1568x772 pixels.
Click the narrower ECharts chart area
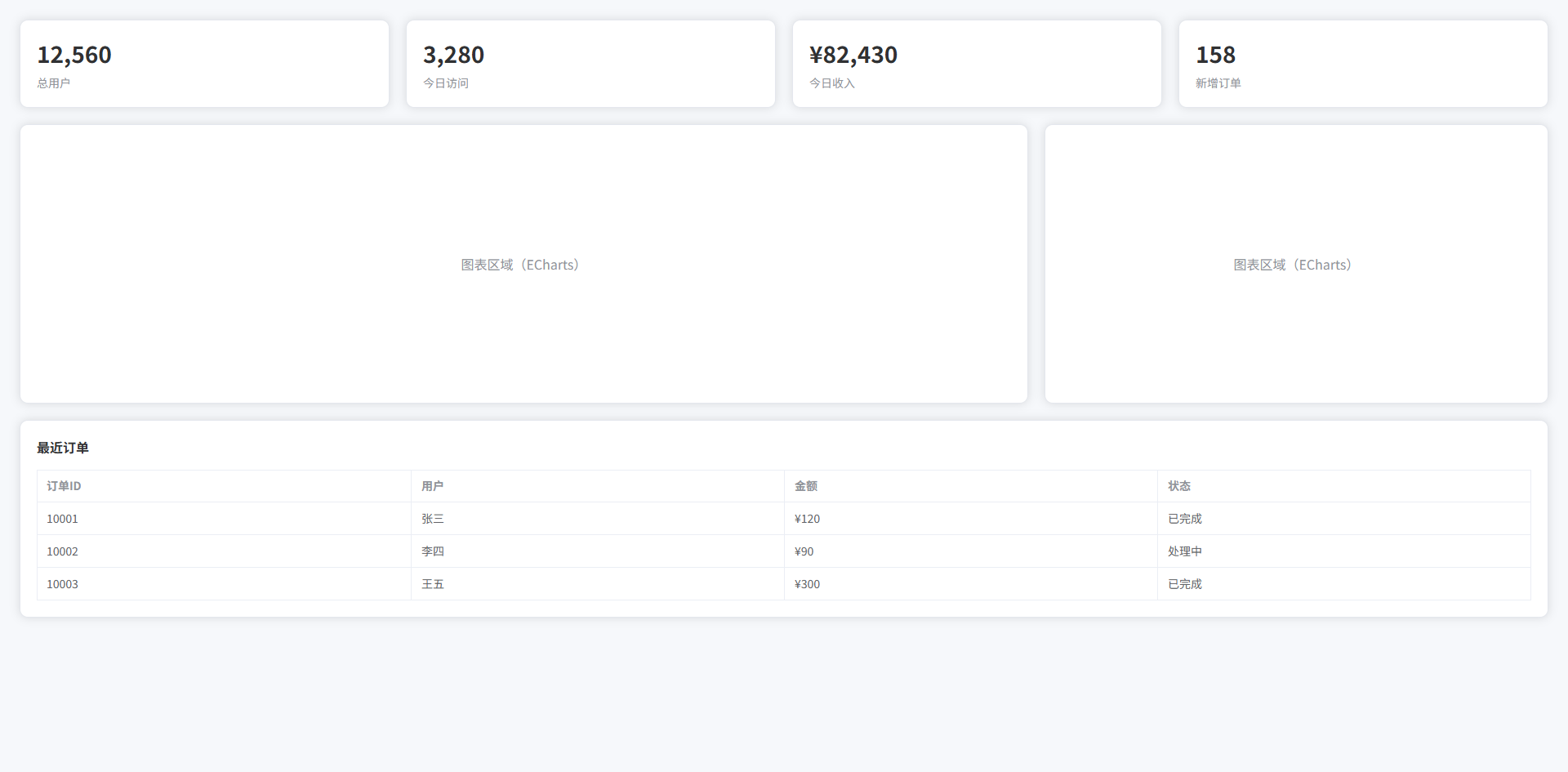1296,264
